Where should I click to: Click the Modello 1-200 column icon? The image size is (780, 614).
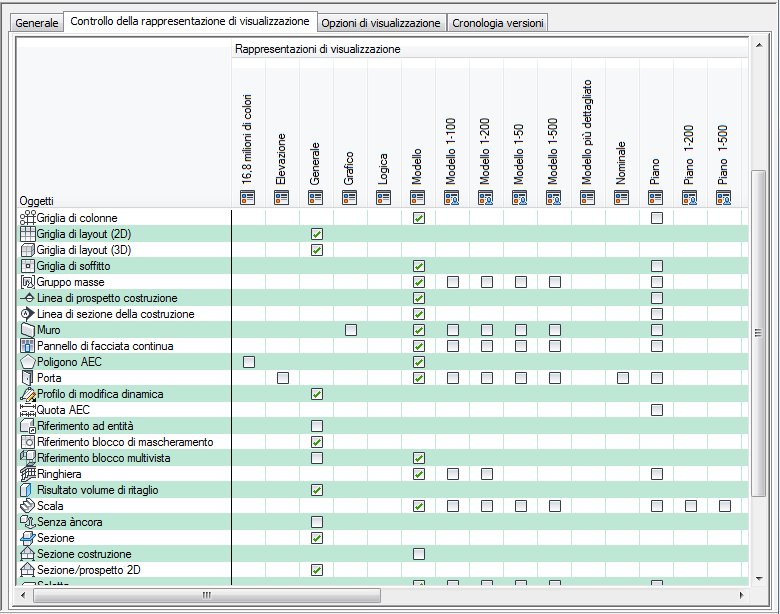[x=486, y=198]
